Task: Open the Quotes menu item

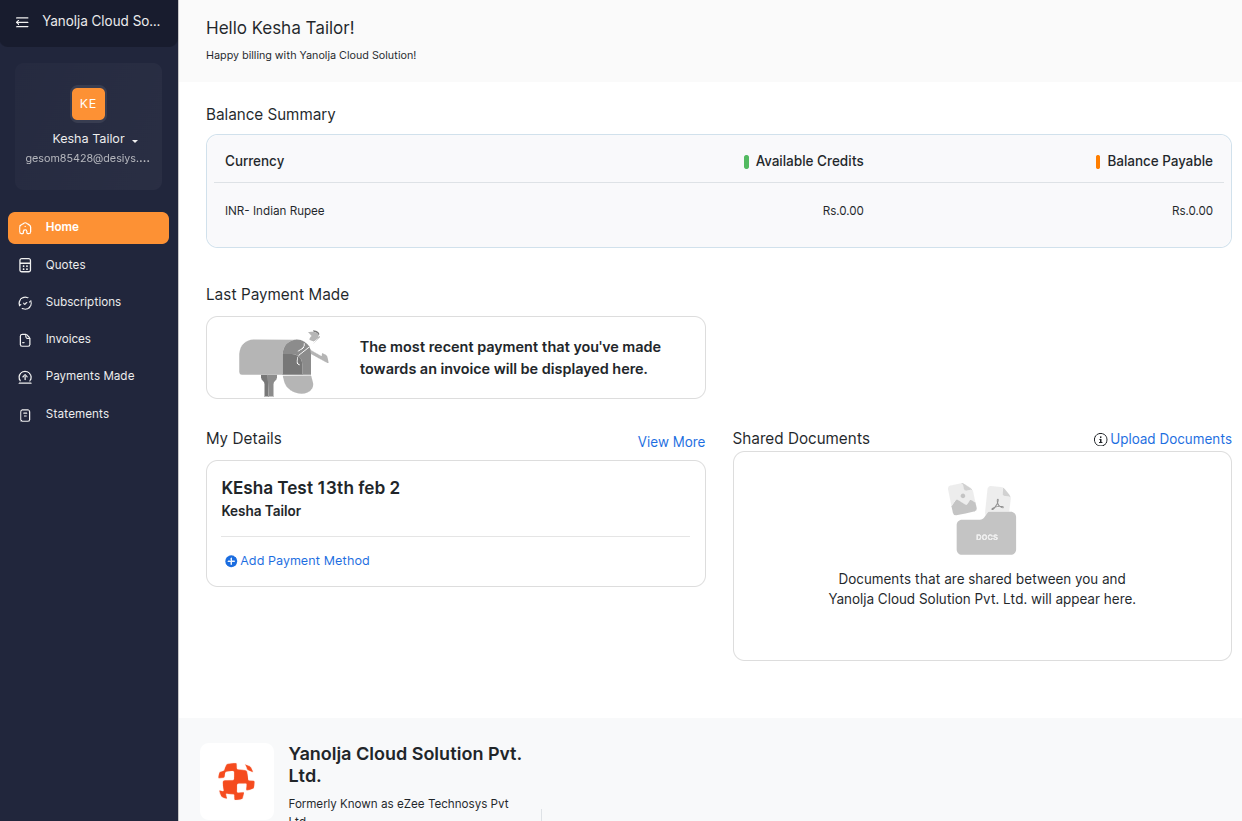Action: (x=66, y=265)
